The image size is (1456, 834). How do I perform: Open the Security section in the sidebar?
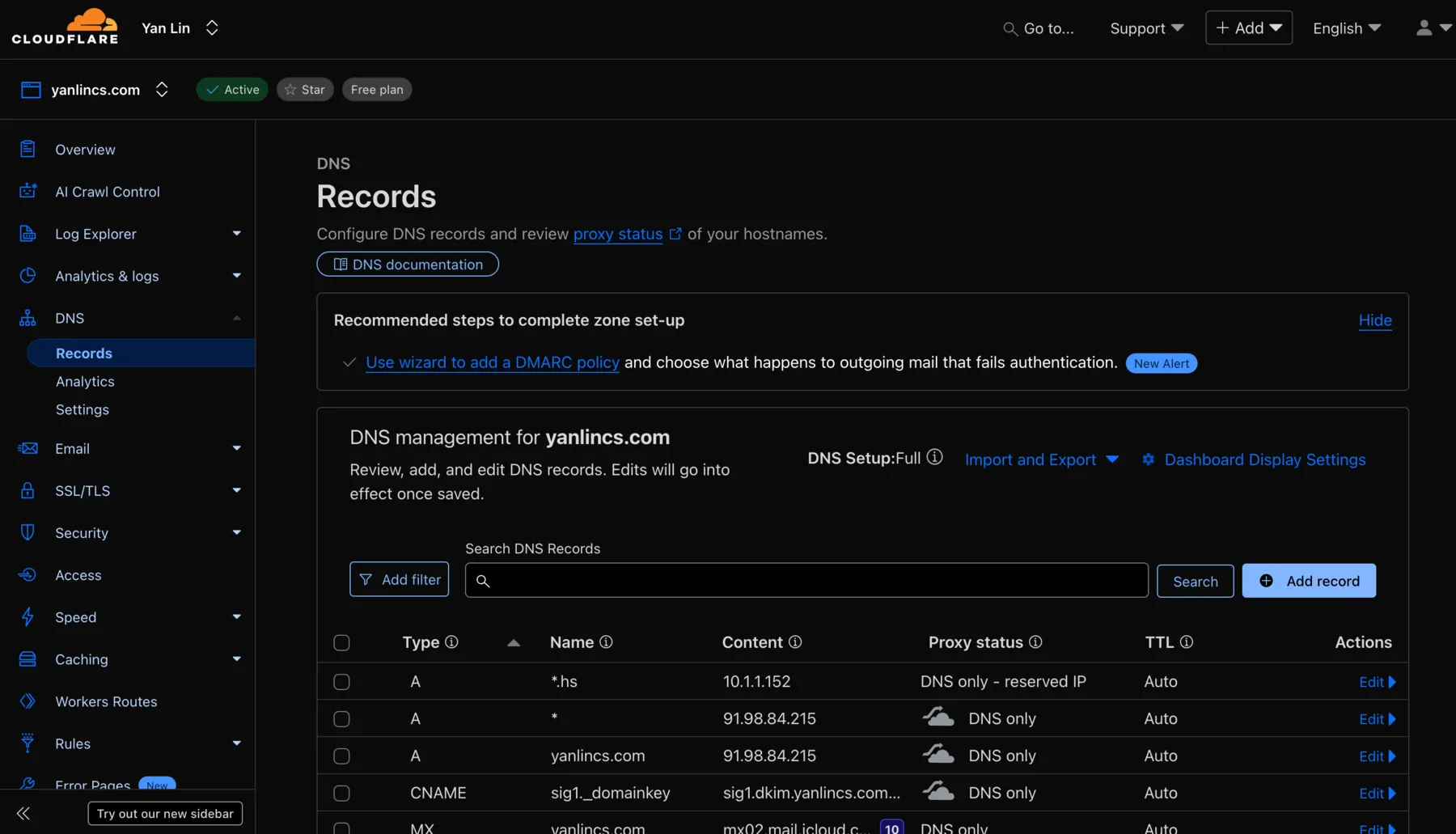point(82,532)
